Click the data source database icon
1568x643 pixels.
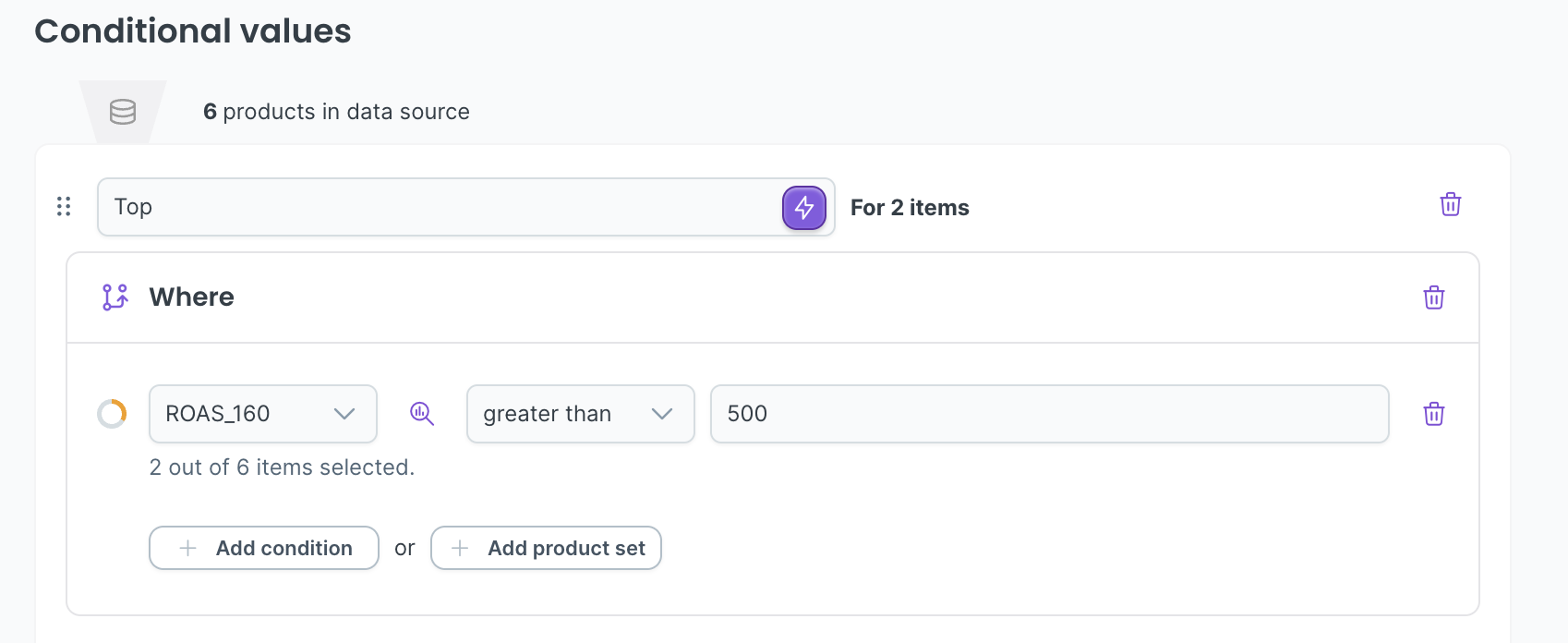pyautogui.click(x=123, y=112)
